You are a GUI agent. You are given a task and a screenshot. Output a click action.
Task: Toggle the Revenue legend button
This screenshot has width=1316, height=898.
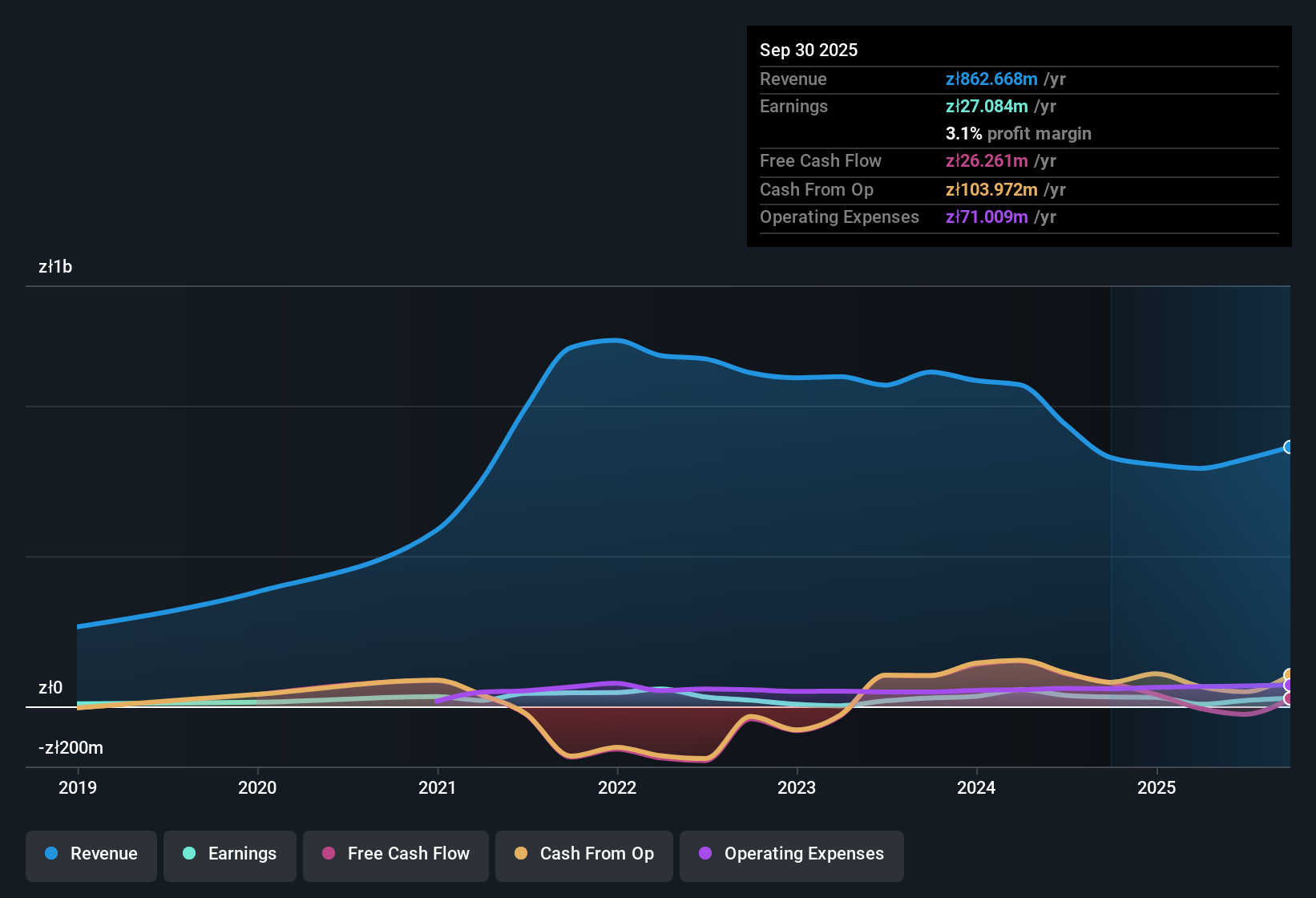[x=91, y=854]
